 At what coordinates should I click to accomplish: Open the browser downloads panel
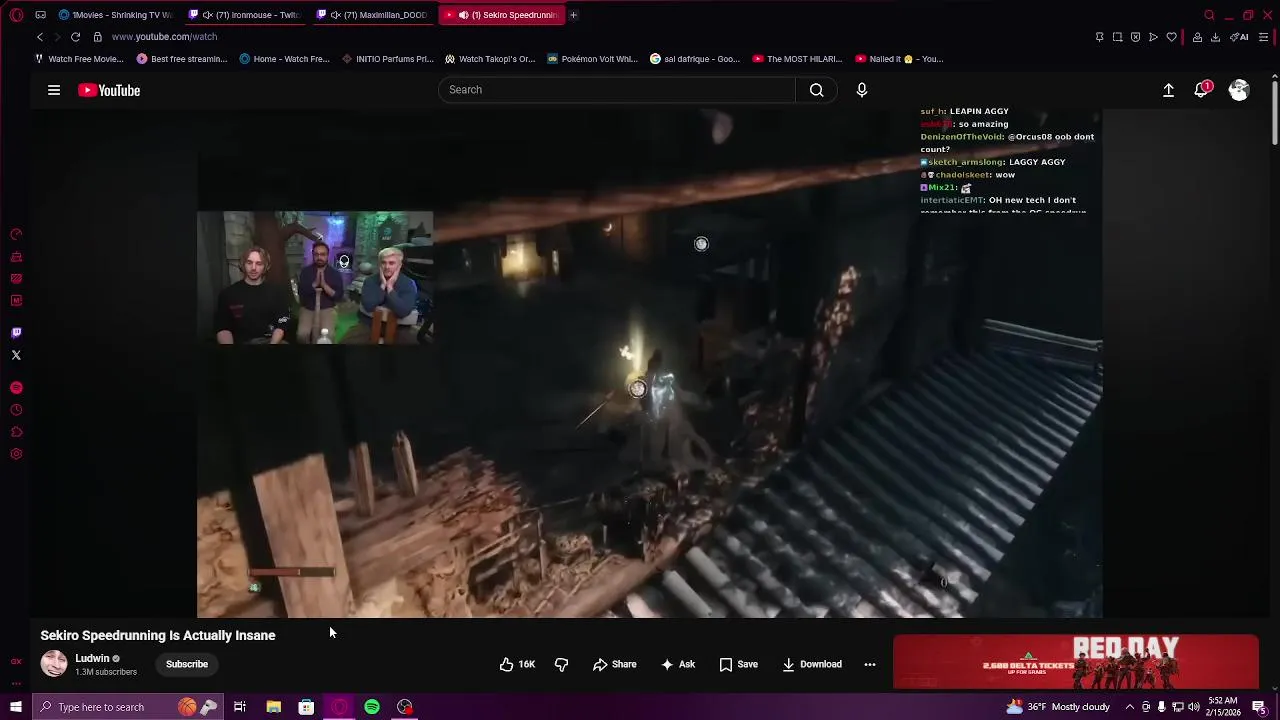click(x=1215, y=37)
